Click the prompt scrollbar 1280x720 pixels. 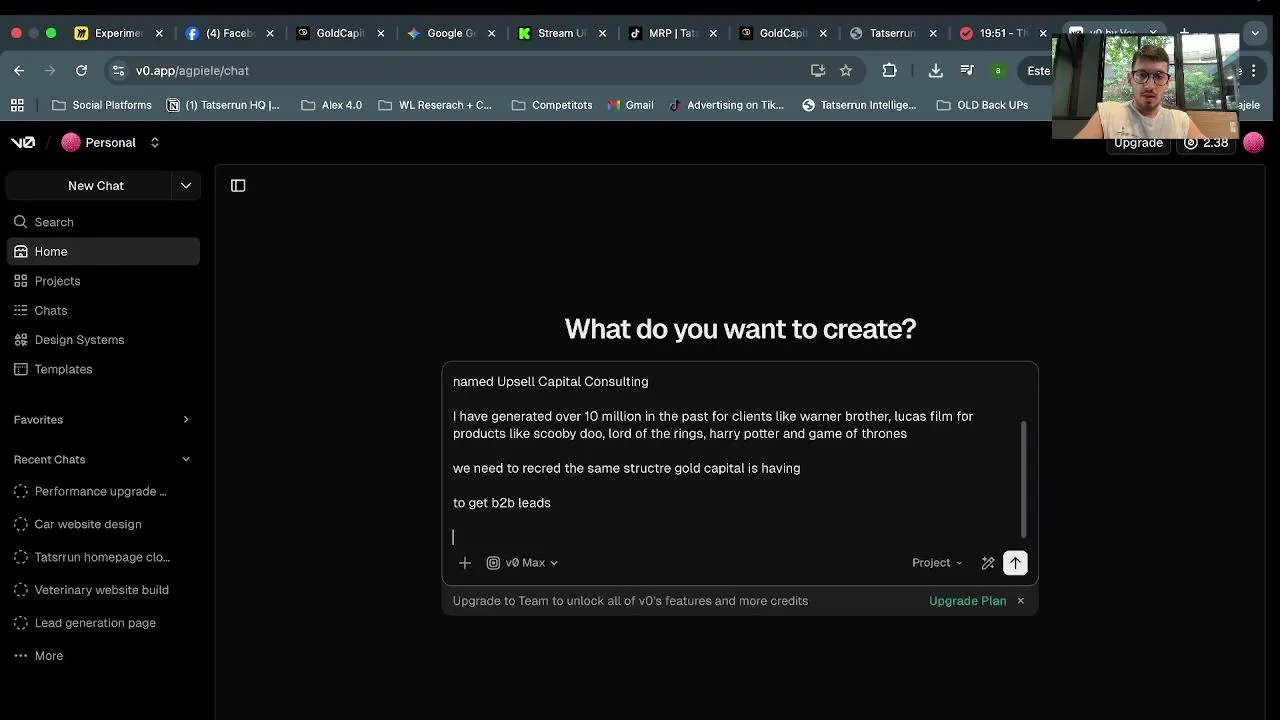pyautogui.click(x=1023, y=478)
